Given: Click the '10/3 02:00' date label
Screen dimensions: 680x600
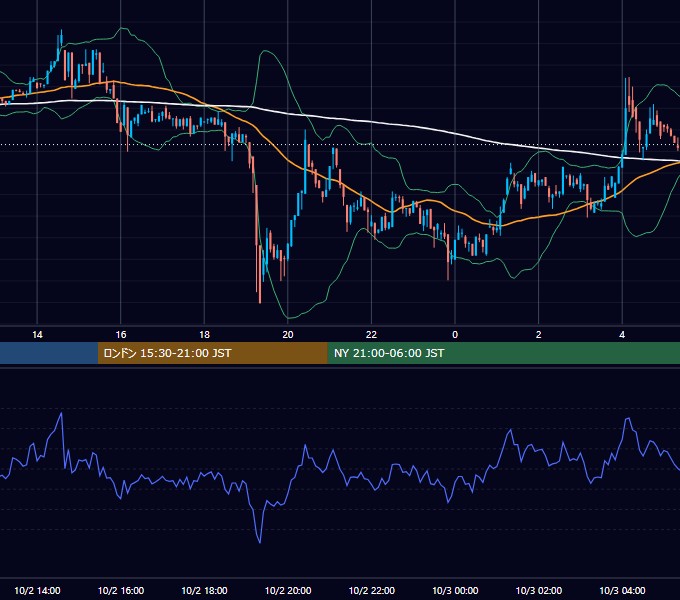Looking at the screenshot, I should click(x=539, y=590).
